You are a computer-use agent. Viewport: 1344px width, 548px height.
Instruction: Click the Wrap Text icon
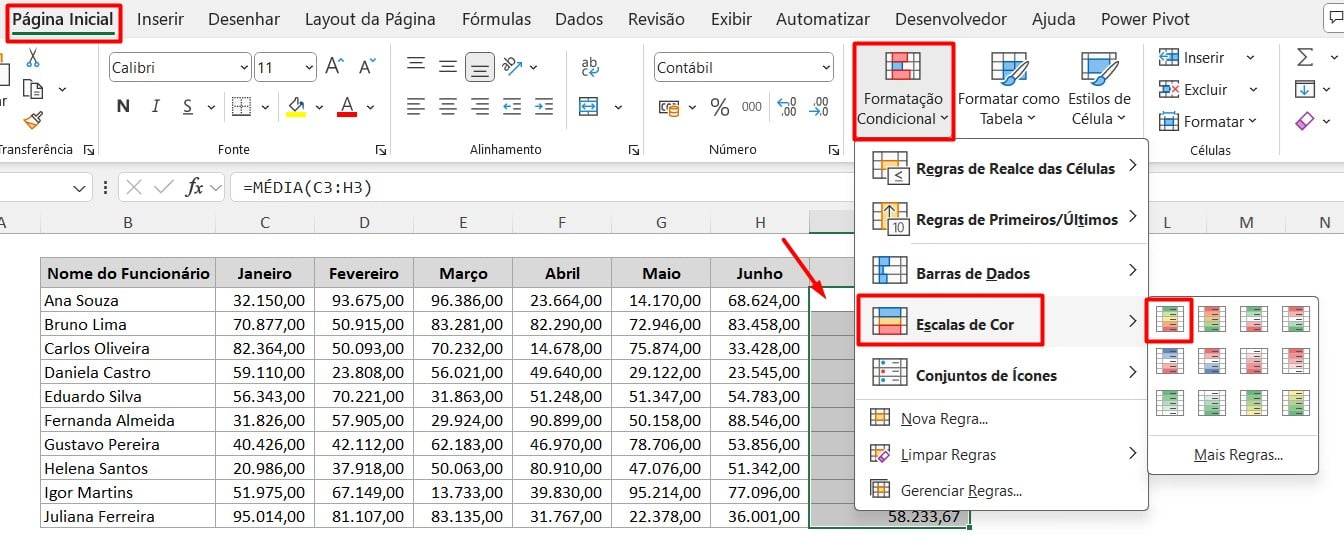(590, 67)
